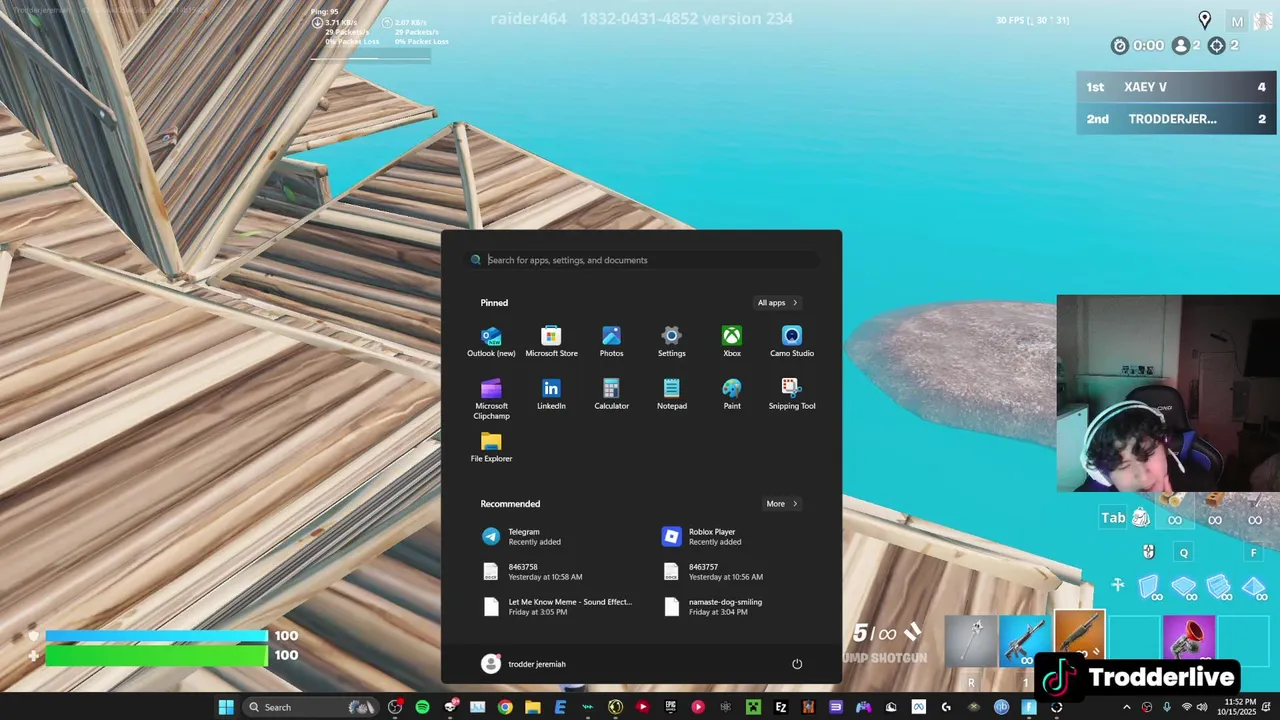Launch the Xbox app
1280x720 pixels.
[x=732, y=341]
